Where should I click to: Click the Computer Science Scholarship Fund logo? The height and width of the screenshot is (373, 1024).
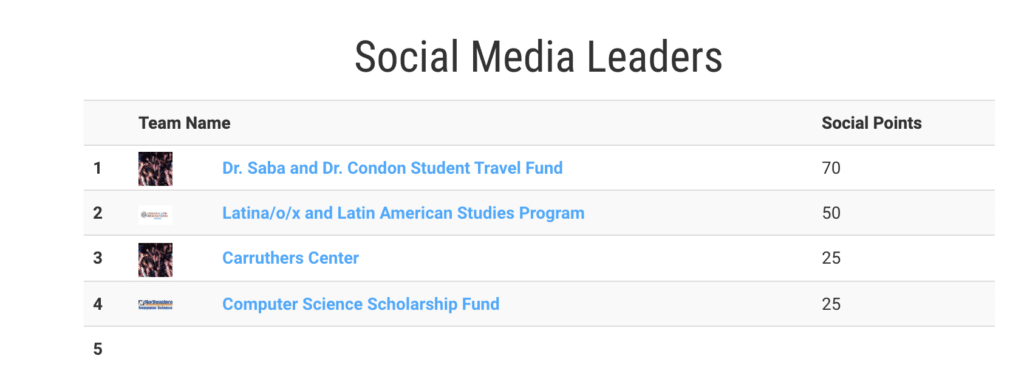click(155, 304)
